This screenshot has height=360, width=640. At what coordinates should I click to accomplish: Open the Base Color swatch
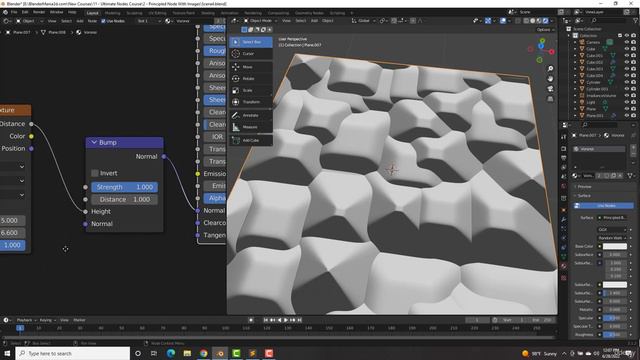(x=615, y=246)
